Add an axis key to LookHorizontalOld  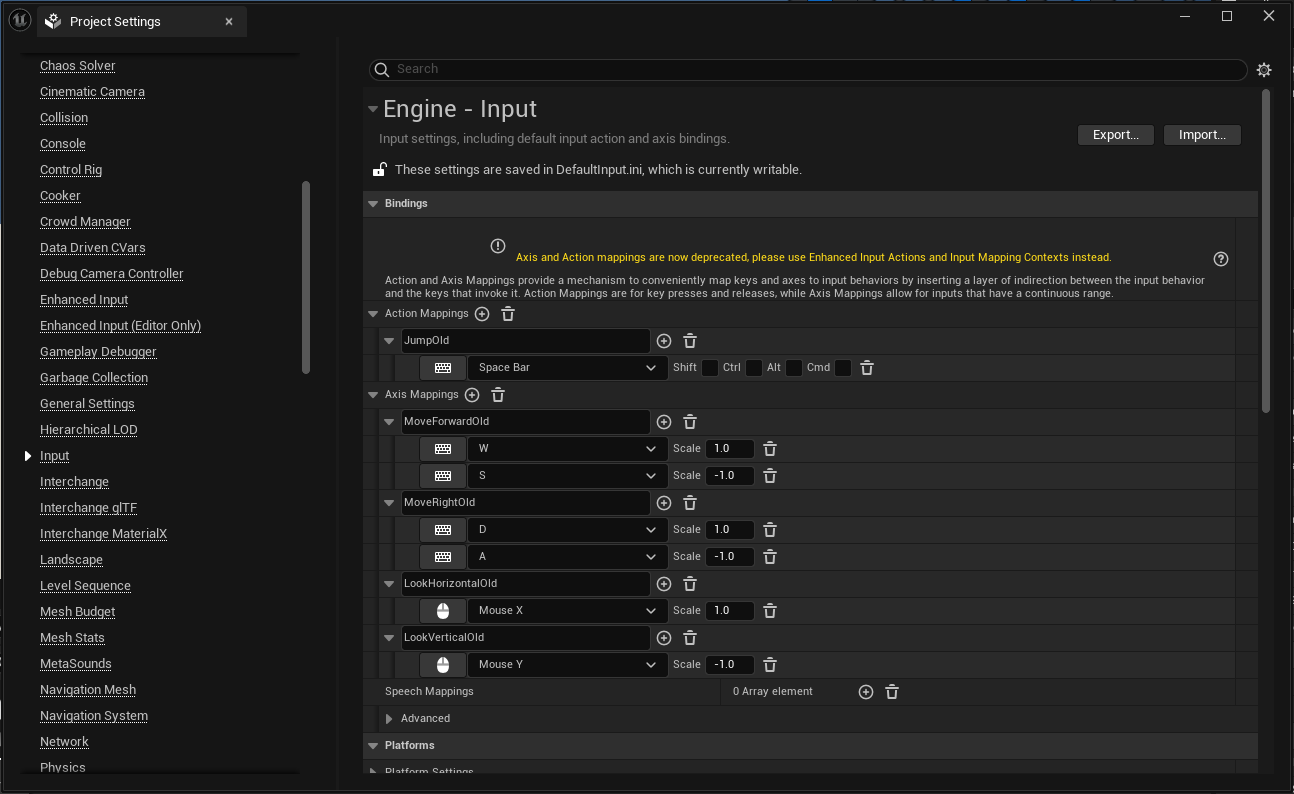pyautogui.click(x=664, y=584)
